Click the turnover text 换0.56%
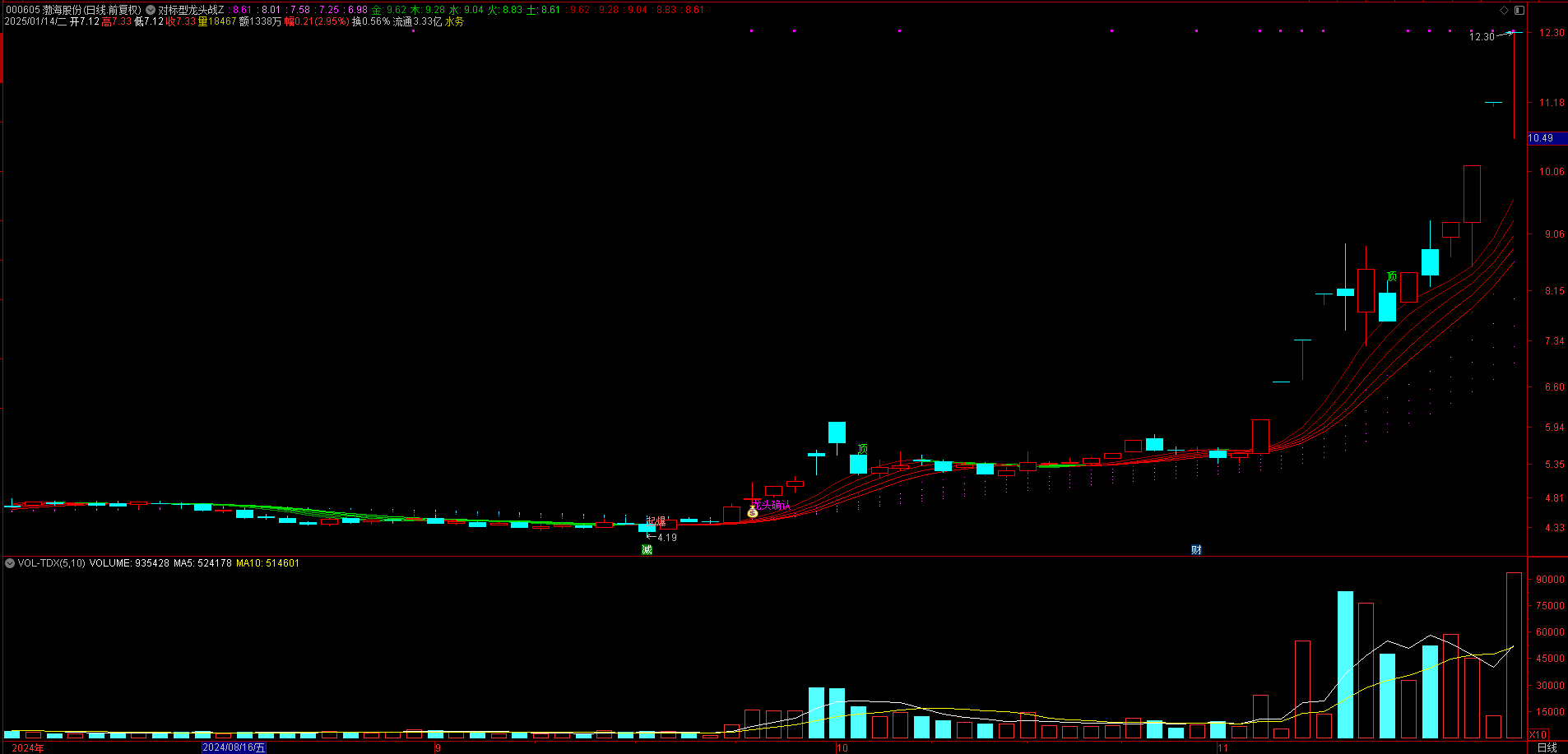This screenshot has height=754, width=1568. 371,21
